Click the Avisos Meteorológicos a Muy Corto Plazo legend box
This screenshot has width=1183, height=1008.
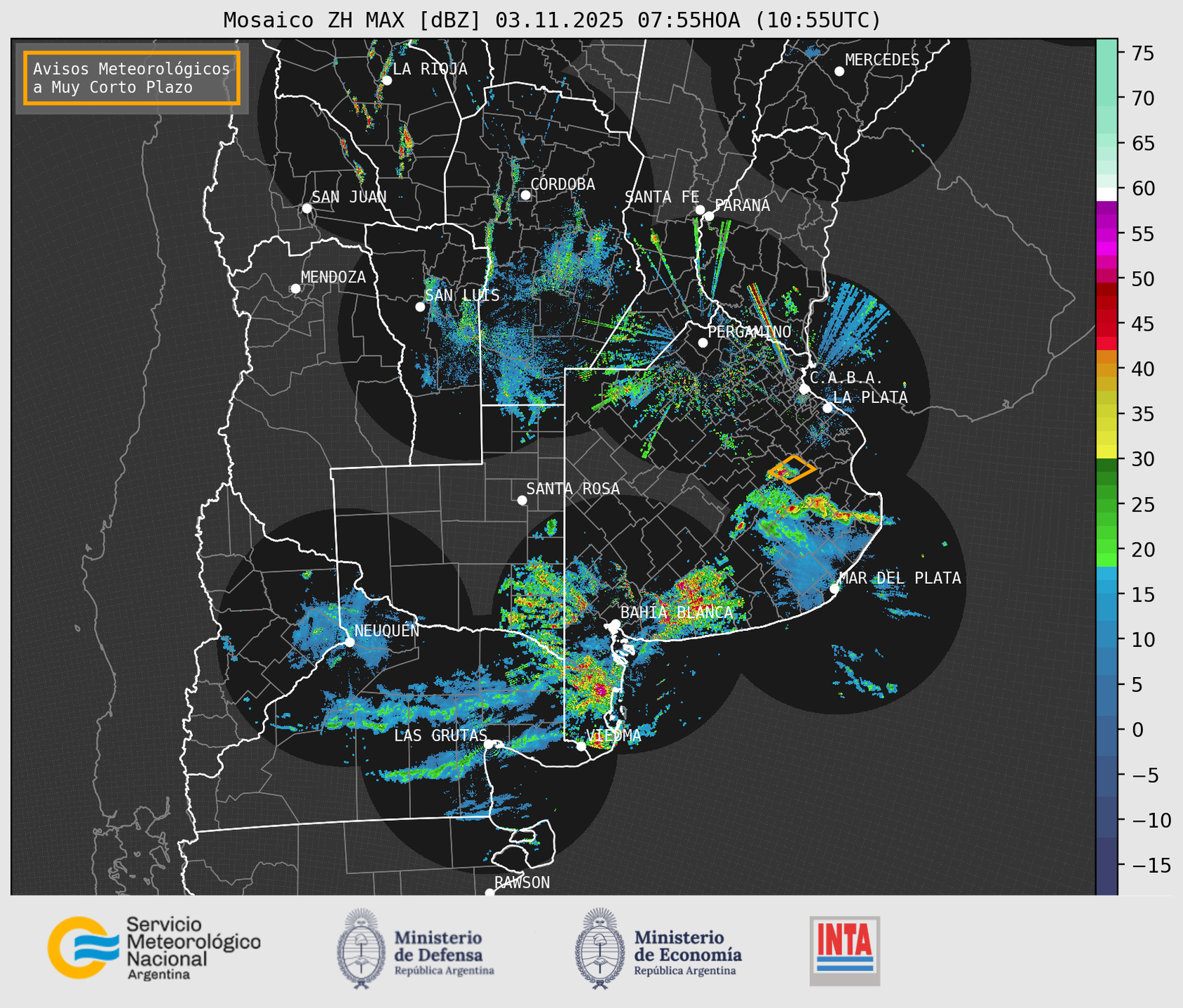pos(132,78)
